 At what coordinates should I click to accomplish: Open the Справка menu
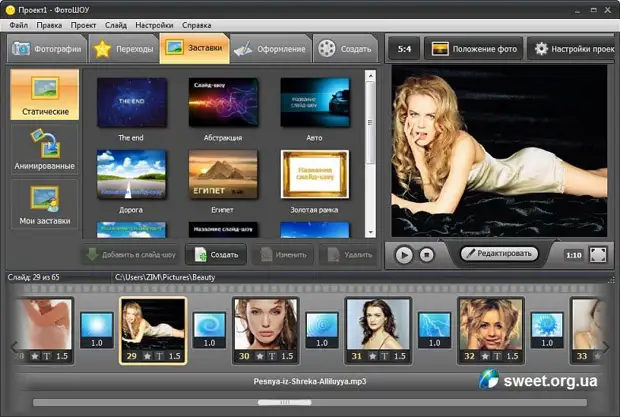[197, 23]
